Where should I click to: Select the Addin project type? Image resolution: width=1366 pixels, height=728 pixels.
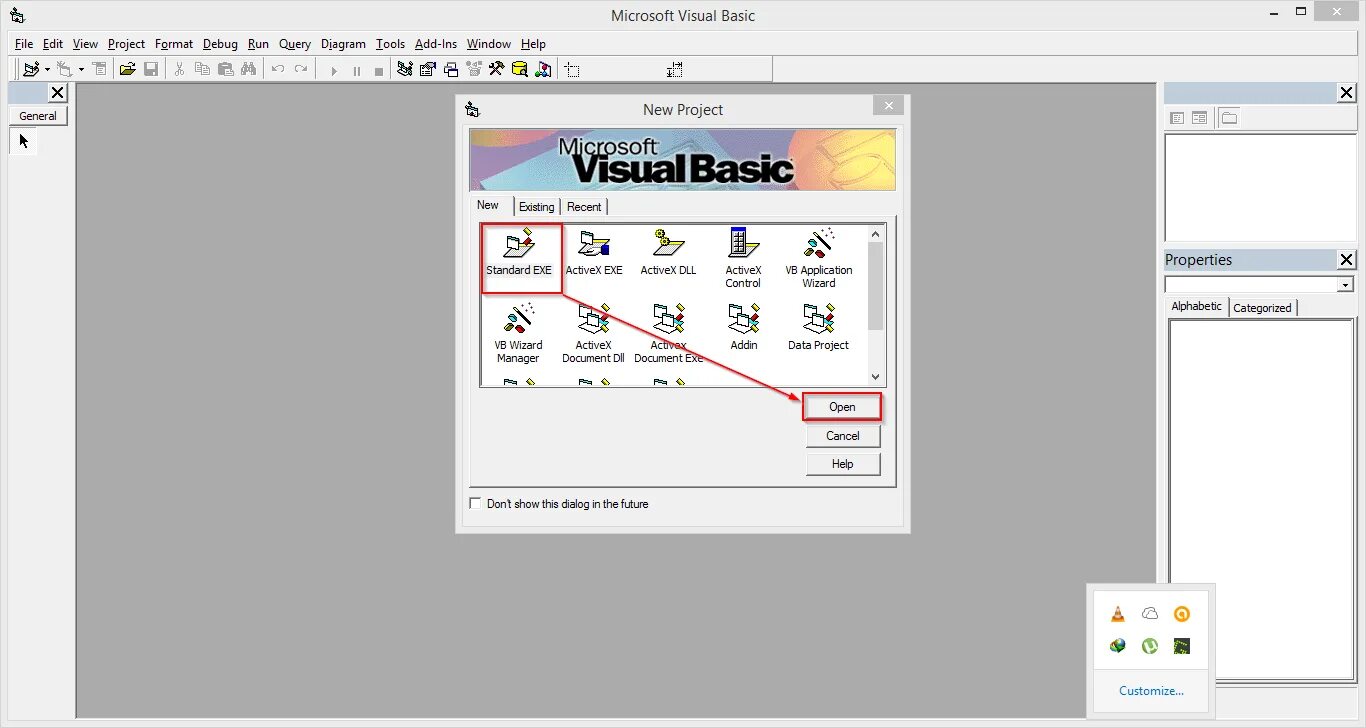[x=743, y=328]
